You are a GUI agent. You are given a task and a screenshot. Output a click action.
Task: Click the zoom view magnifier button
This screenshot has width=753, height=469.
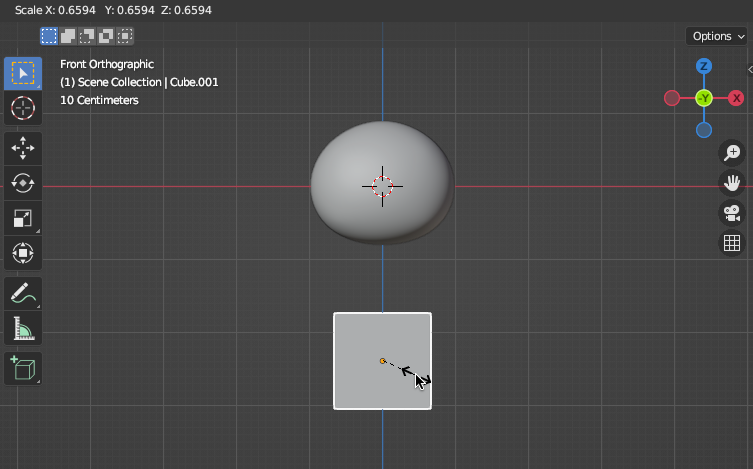click(x=732, y=153)
